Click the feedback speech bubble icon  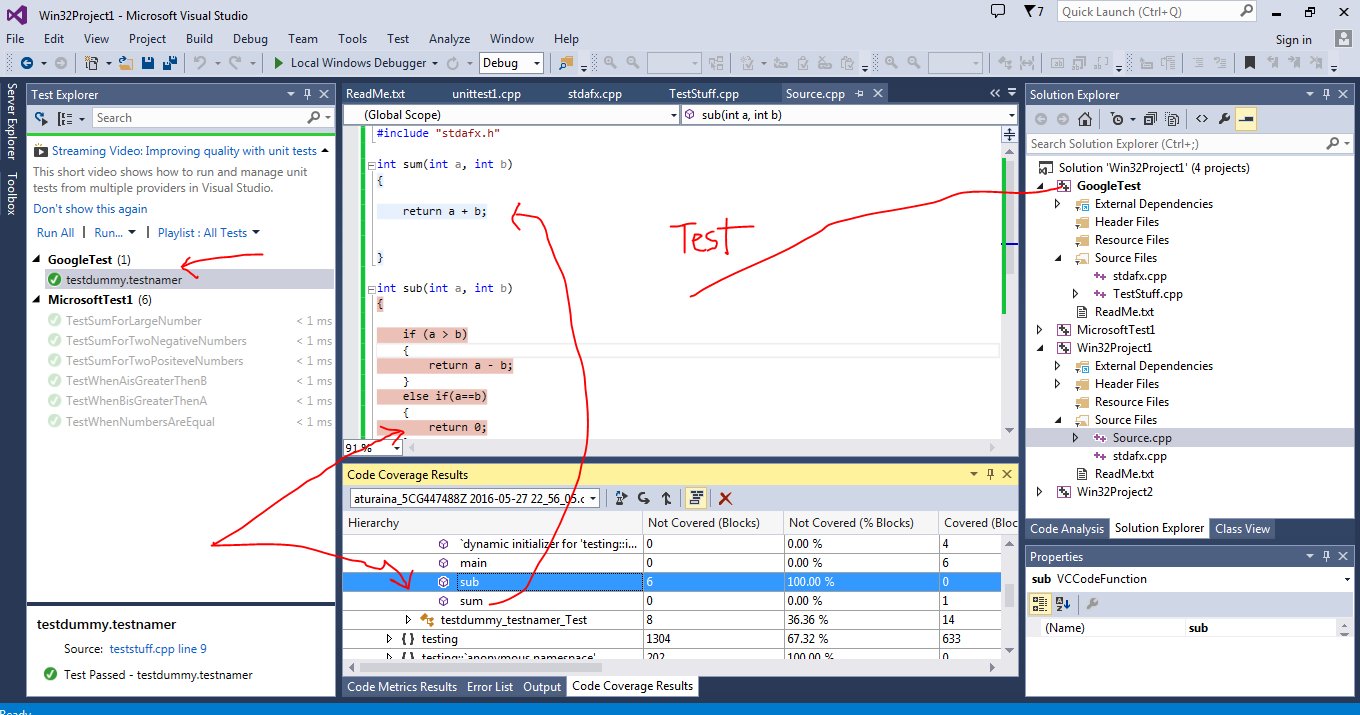[x=997, y=12]
